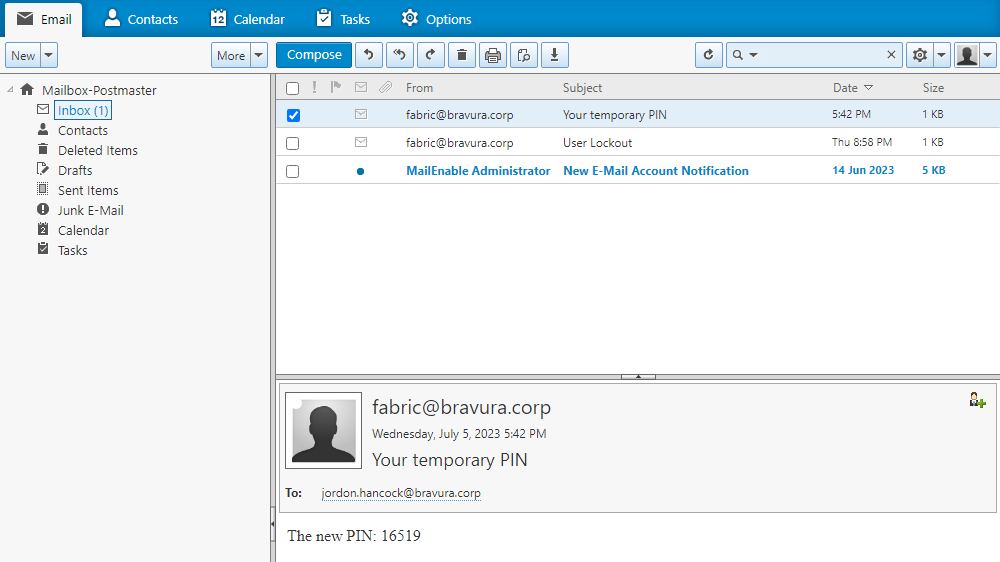The height and width of the screenshot is (562, 1000).
Task: Click the jordon.hancock@bravura.corp recipient link
Action: point(401,493)
